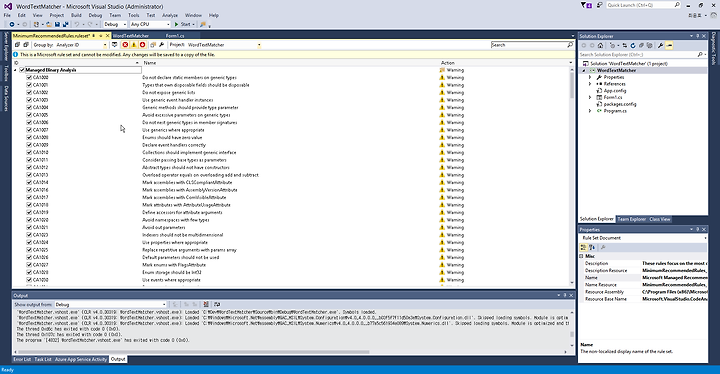The image size is (720, 374).
Task: Open the Azure App Service Activity tab
Action: click(x=81, y=359)
